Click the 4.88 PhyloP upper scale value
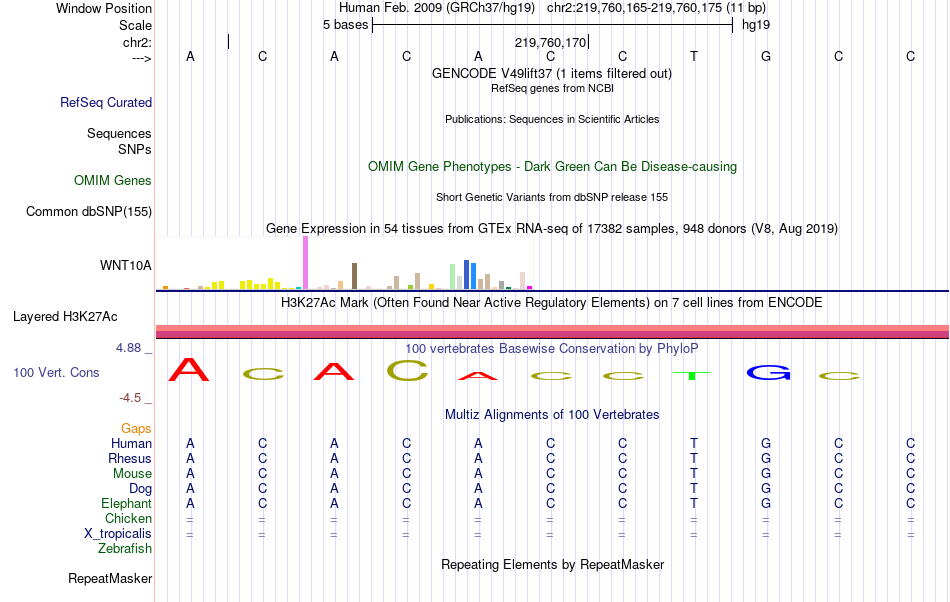950x602 pixels. [x=128, y=348]
